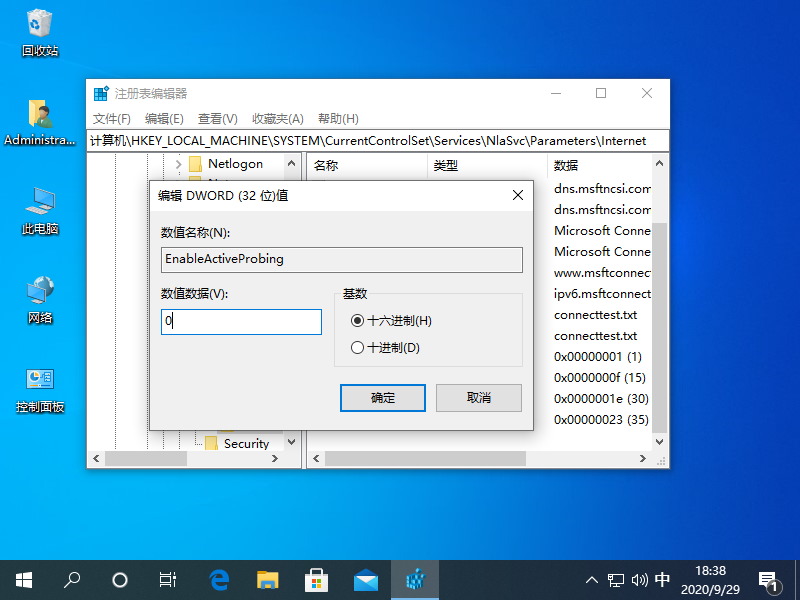Click 取消 to dismiss the dialog

(x=478, y=397)
